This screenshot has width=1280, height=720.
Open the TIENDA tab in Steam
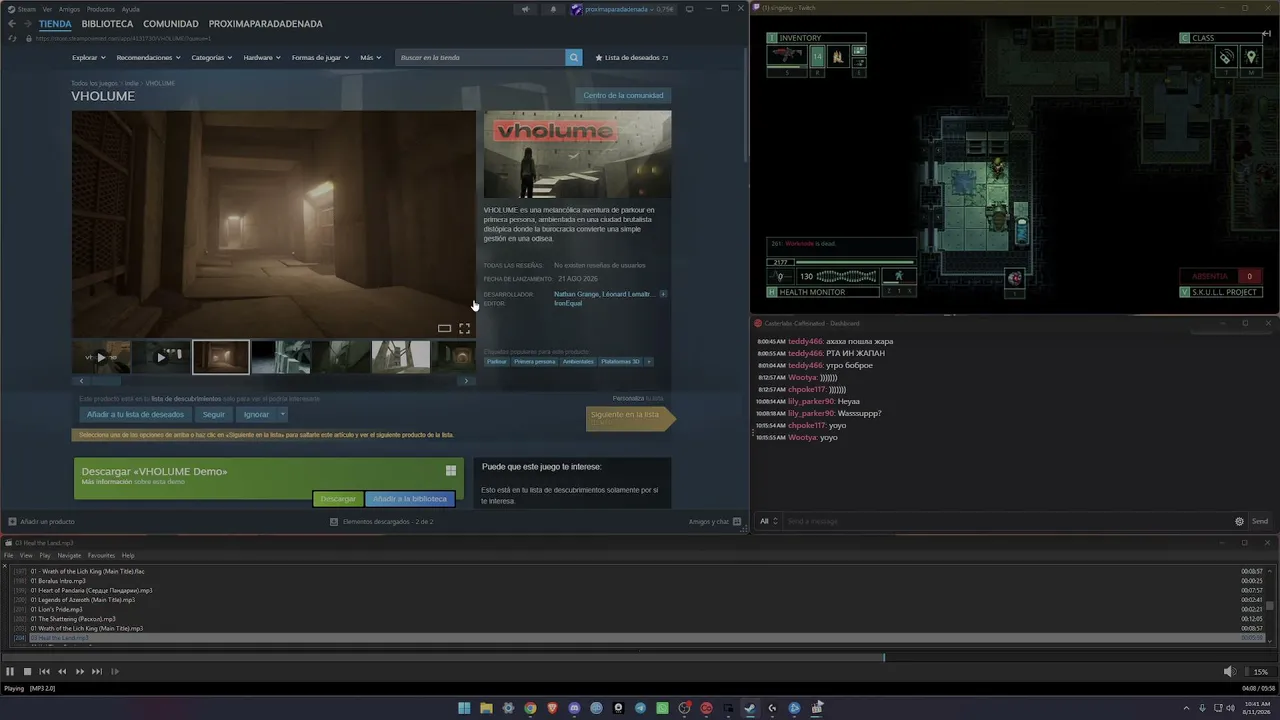tap(55, 24)
